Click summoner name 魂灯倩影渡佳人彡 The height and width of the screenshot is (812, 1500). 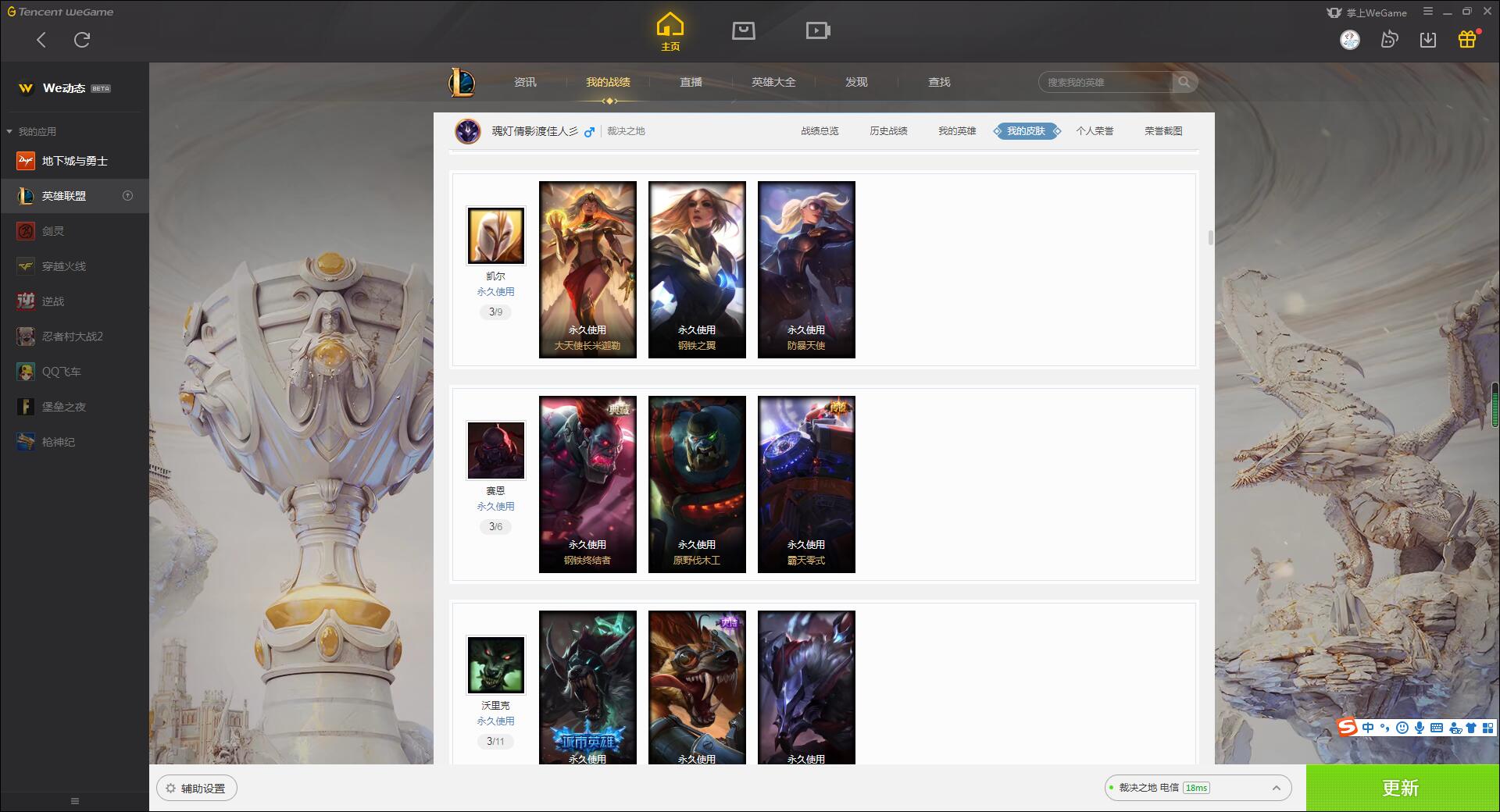[534, 131]
